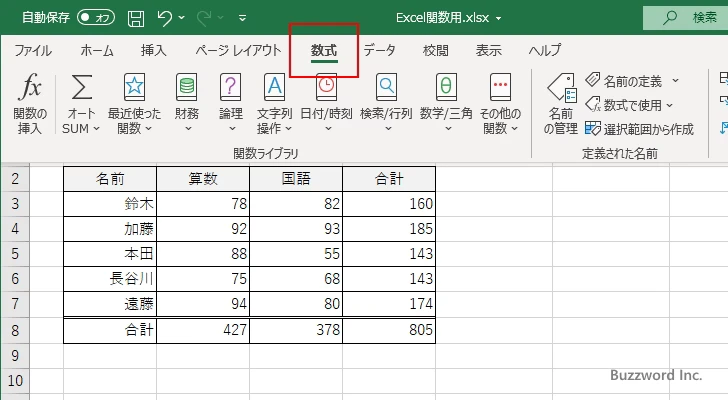Click the 選択範囲から作成 button label
This screenshot has width=728, height=400.
click(x=649, y=129)
